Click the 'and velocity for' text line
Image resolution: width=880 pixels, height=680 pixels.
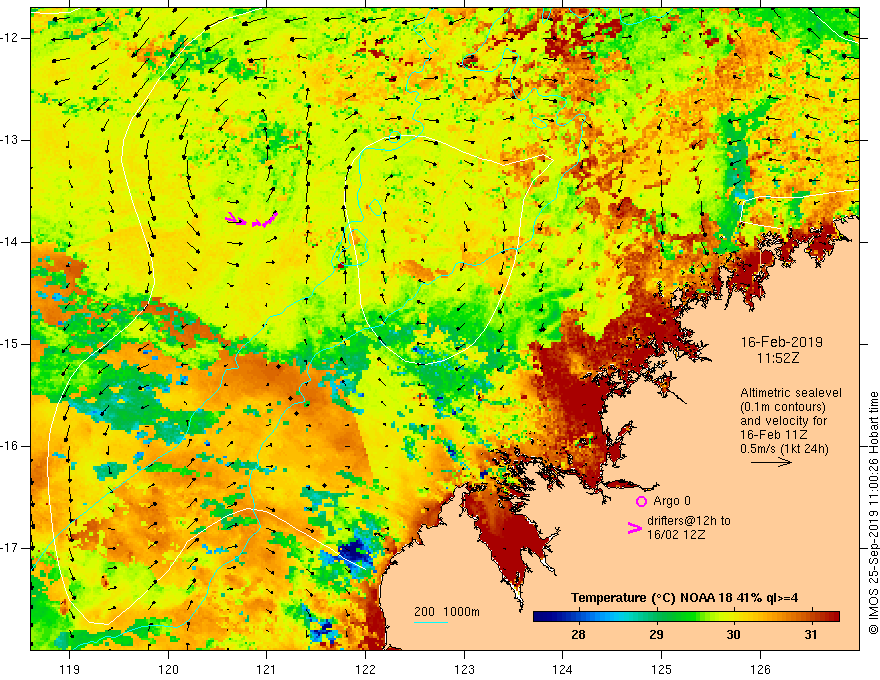783,421
